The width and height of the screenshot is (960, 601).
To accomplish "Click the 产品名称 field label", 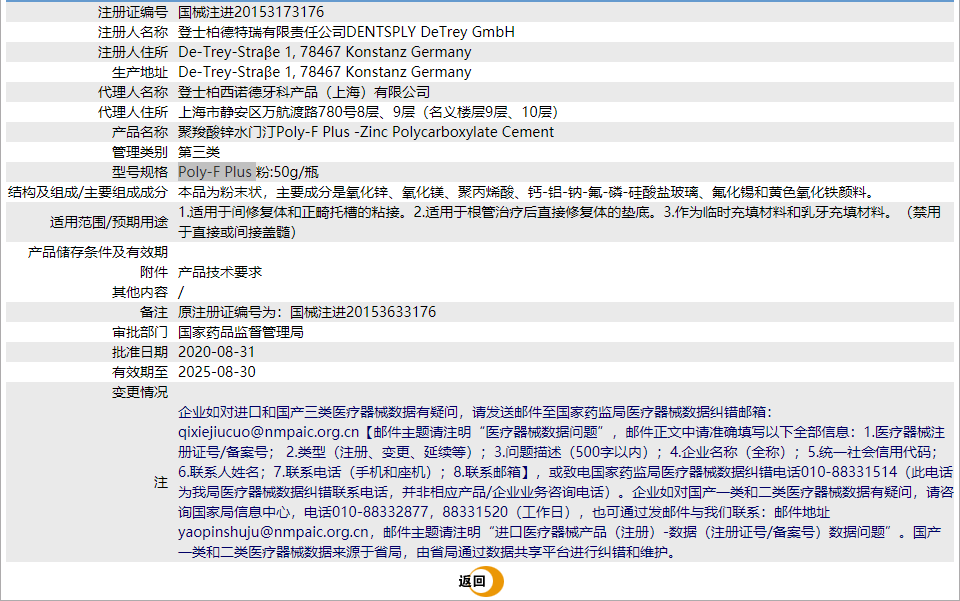I will pyautogui.click(x=140, y=132).
